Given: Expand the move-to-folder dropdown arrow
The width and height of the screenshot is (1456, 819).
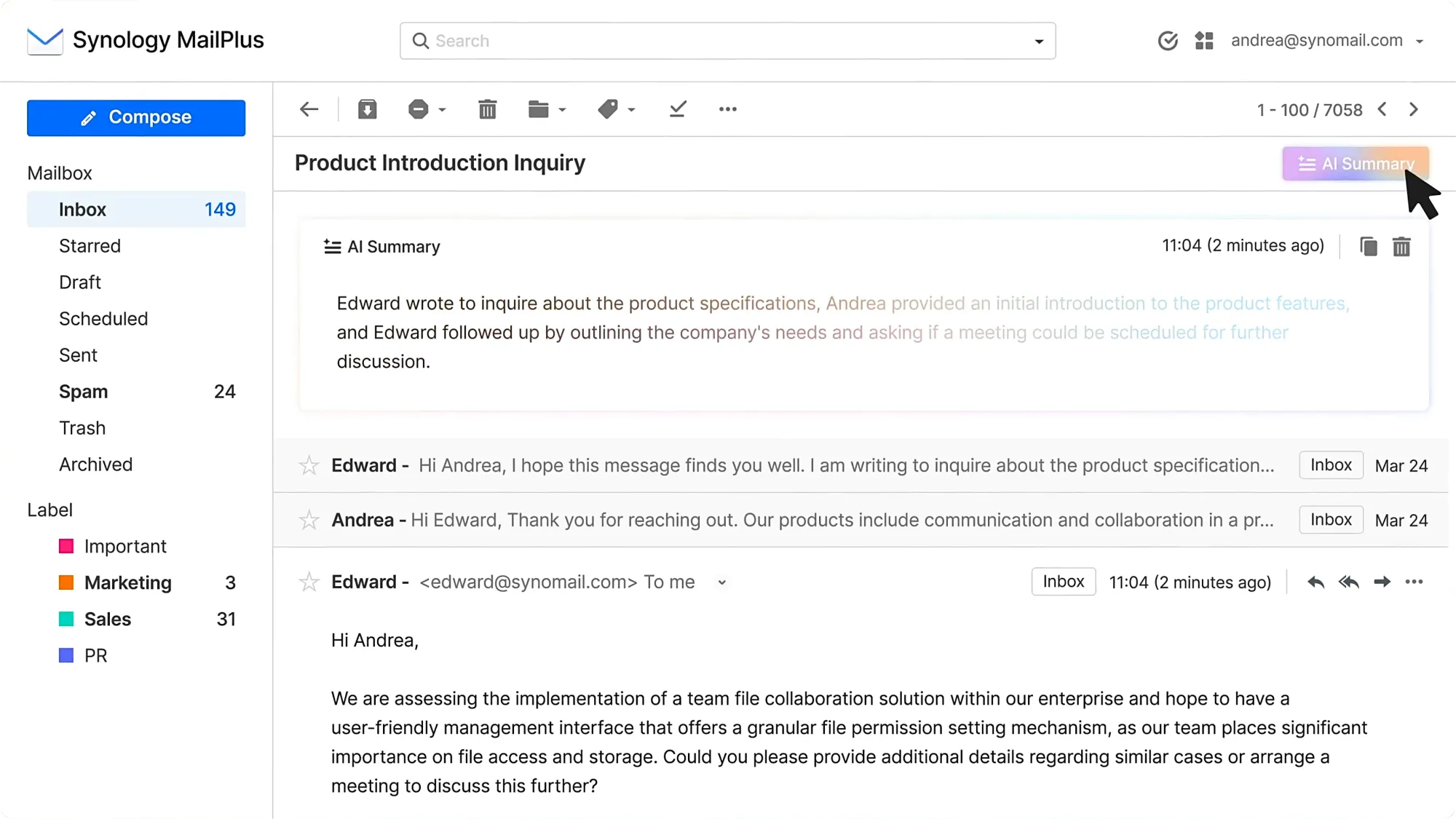Looking at the screenshot, I should point(562,110).
